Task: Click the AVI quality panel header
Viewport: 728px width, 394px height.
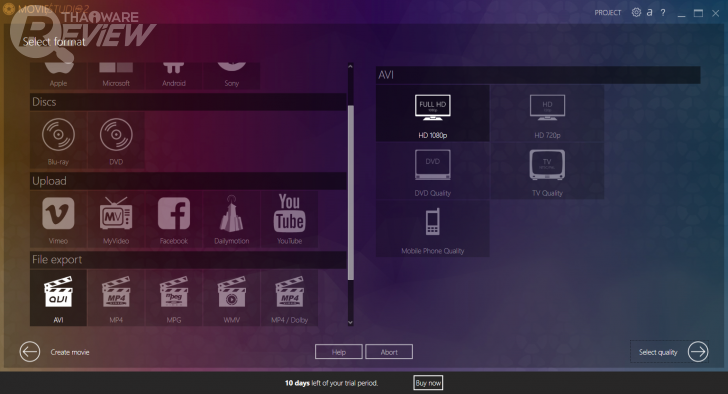Action: (538, 75)
